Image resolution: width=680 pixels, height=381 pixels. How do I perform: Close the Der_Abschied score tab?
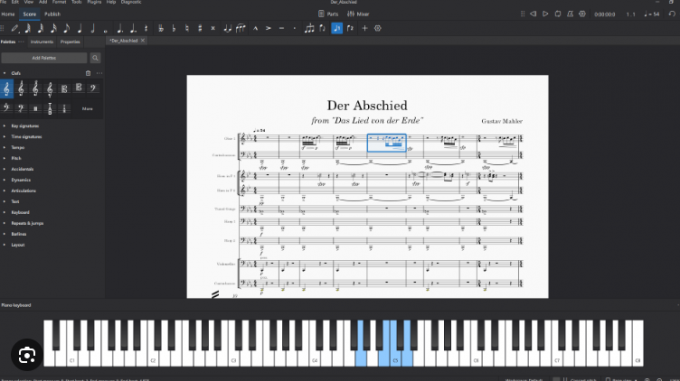click(143, 41)
